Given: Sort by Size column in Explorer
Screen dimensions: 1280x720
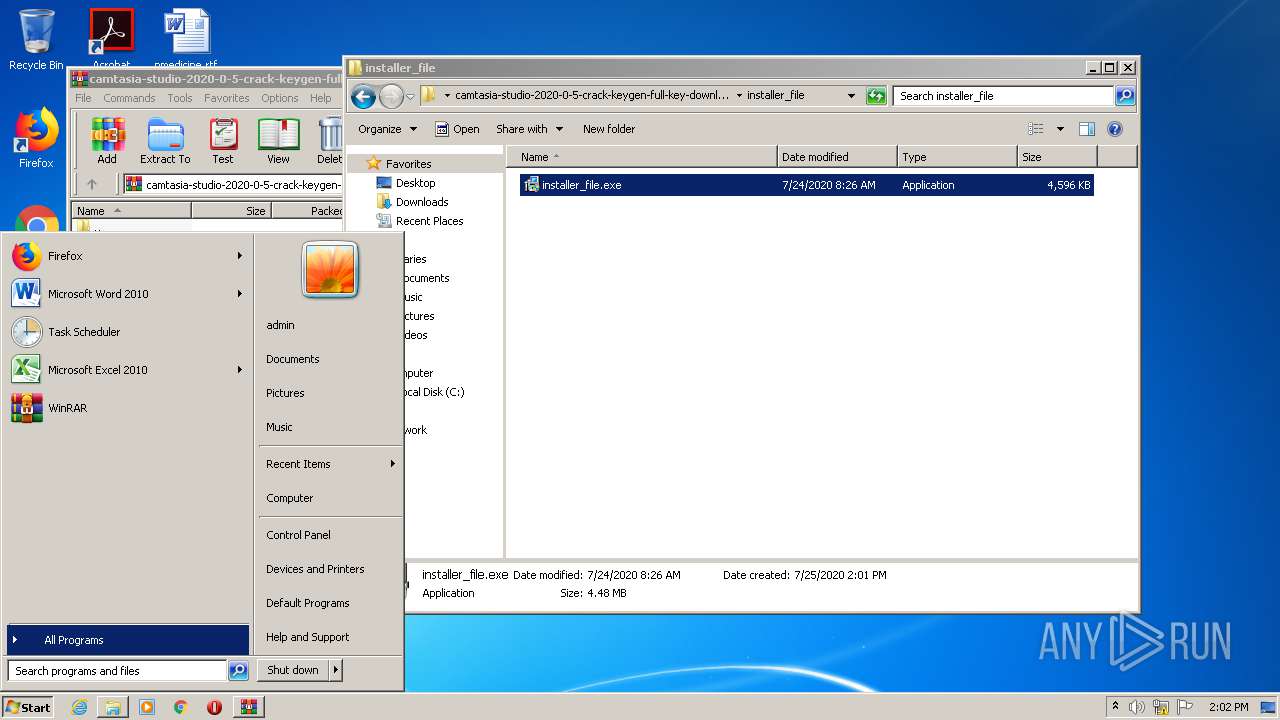Looking at the screenshot, I should 1057,157.
